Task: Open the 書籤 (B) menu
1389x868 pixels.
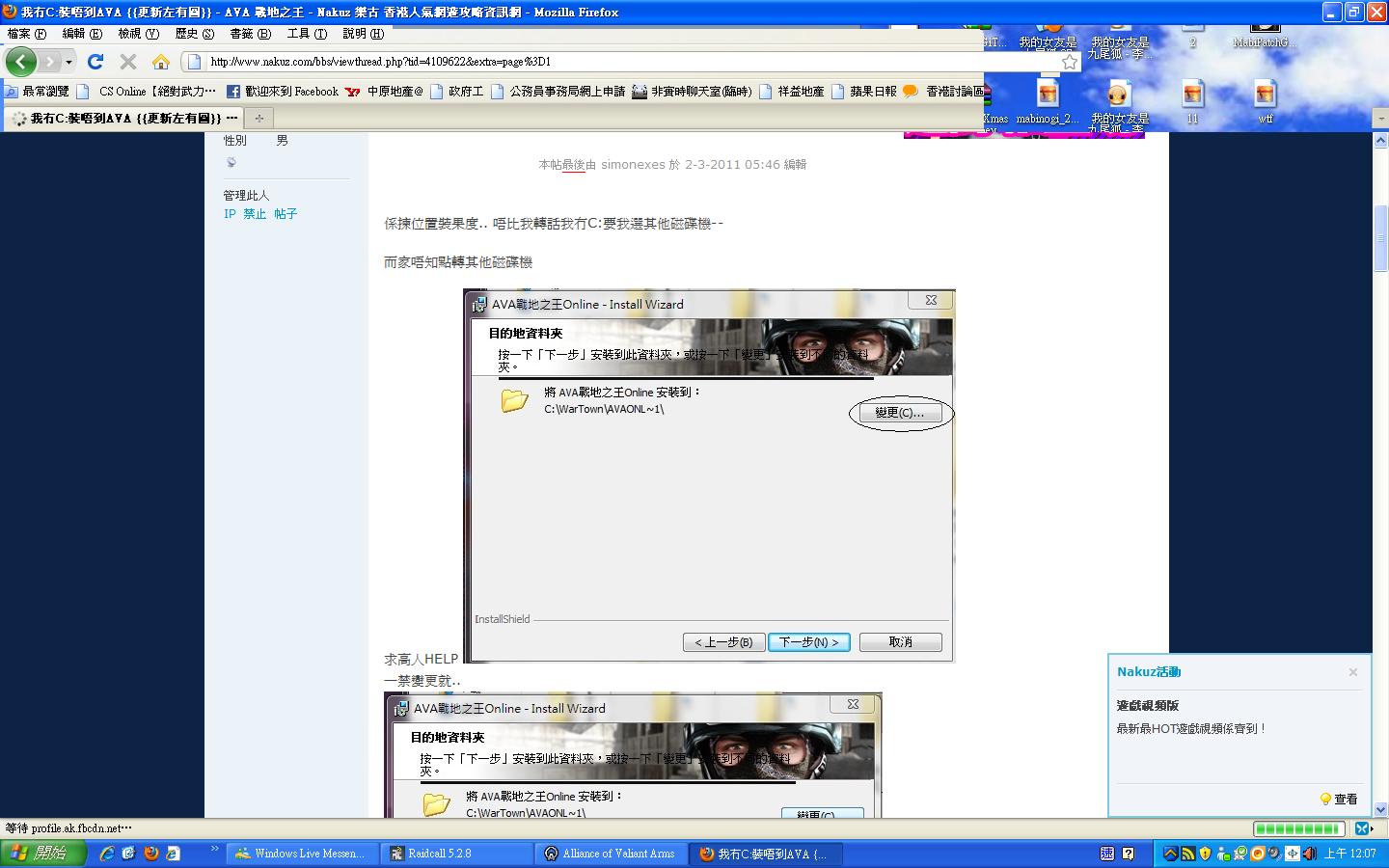Action: pos(250,34)
